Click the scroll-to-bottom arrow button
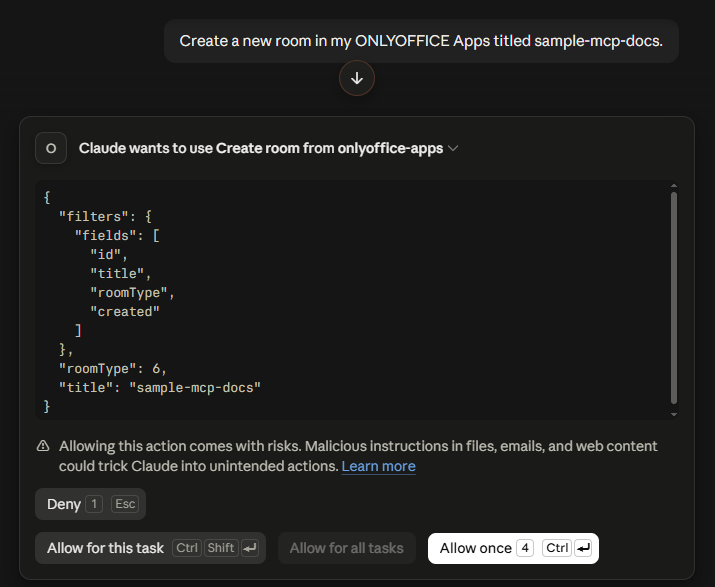The width and height of the screenshot is (715, 587). point(357,78)
